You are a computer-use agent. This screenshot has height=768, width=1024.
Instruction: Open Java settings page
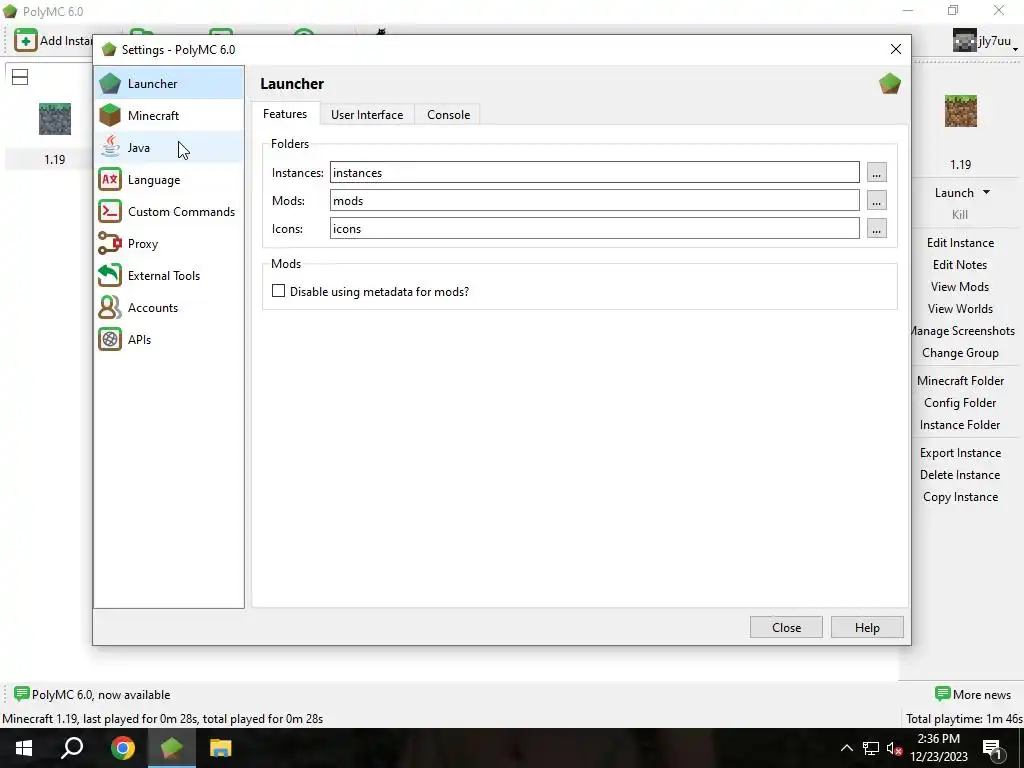[168, 148]
